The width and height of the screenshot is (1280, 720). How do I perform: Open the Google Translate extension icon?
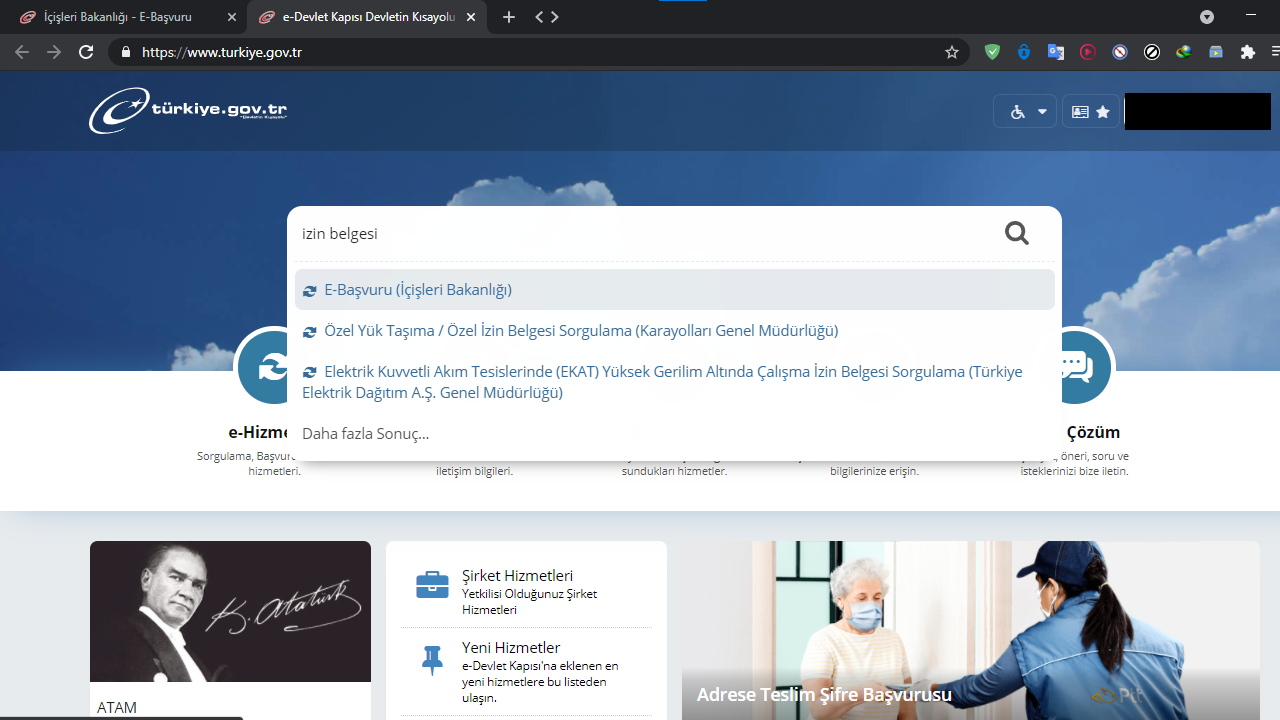(1055, 52)
